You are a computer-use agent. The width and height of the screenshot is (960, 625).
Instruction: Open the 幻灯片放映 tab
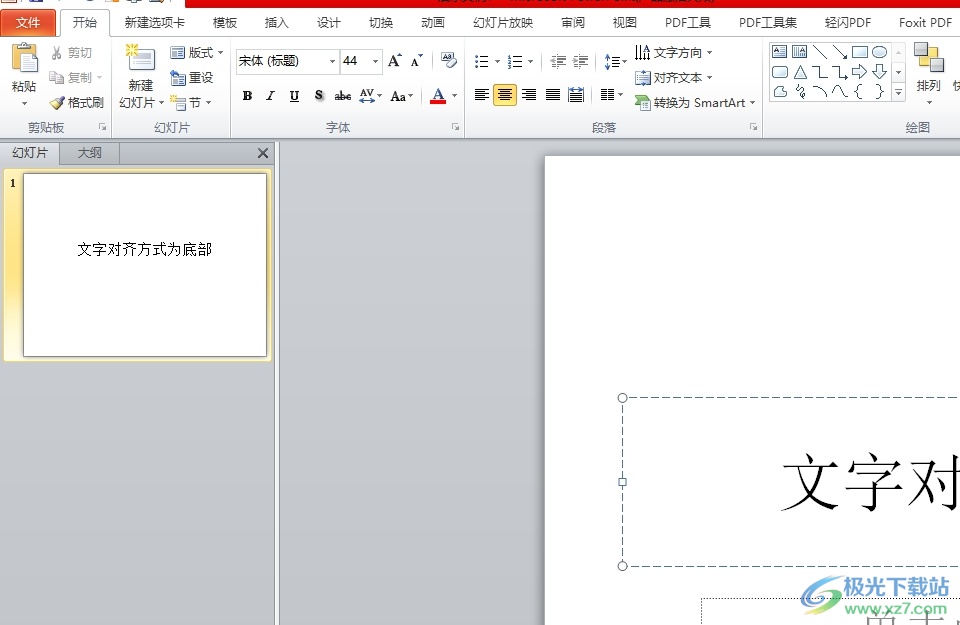(x=503, y=23)
